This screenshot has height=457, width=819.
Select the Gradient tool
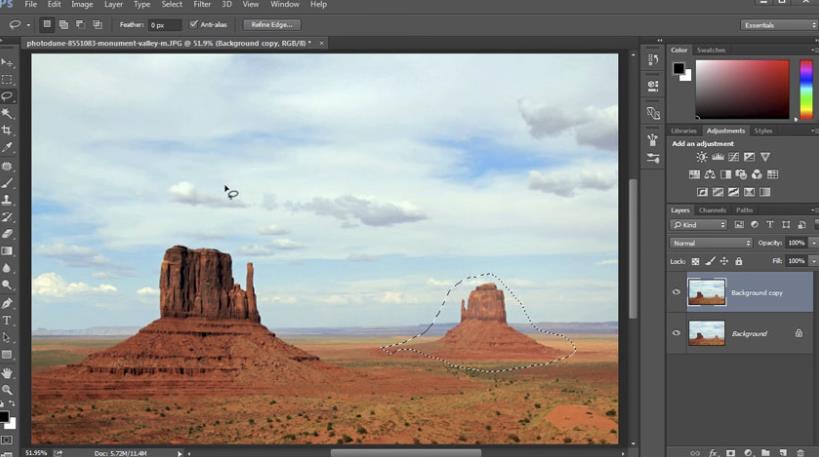(x=7, y=251)
